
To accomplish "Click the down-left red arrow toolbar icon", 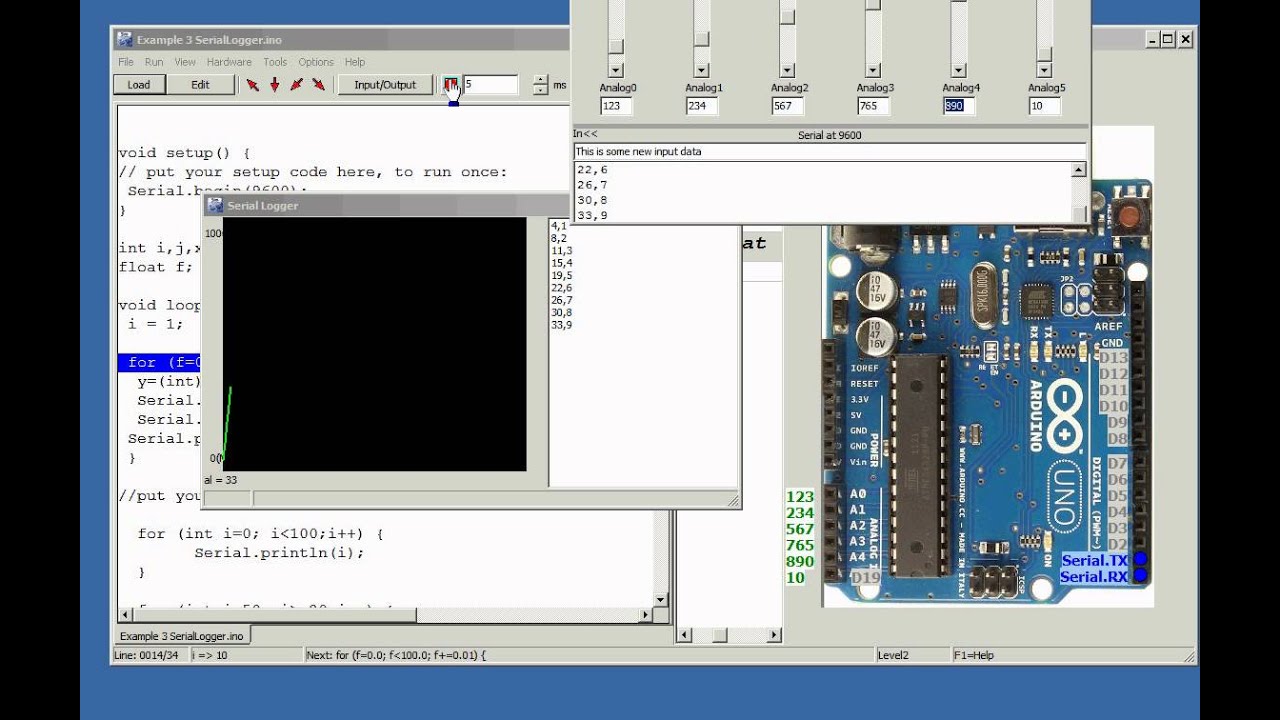I will click(296, 85).
